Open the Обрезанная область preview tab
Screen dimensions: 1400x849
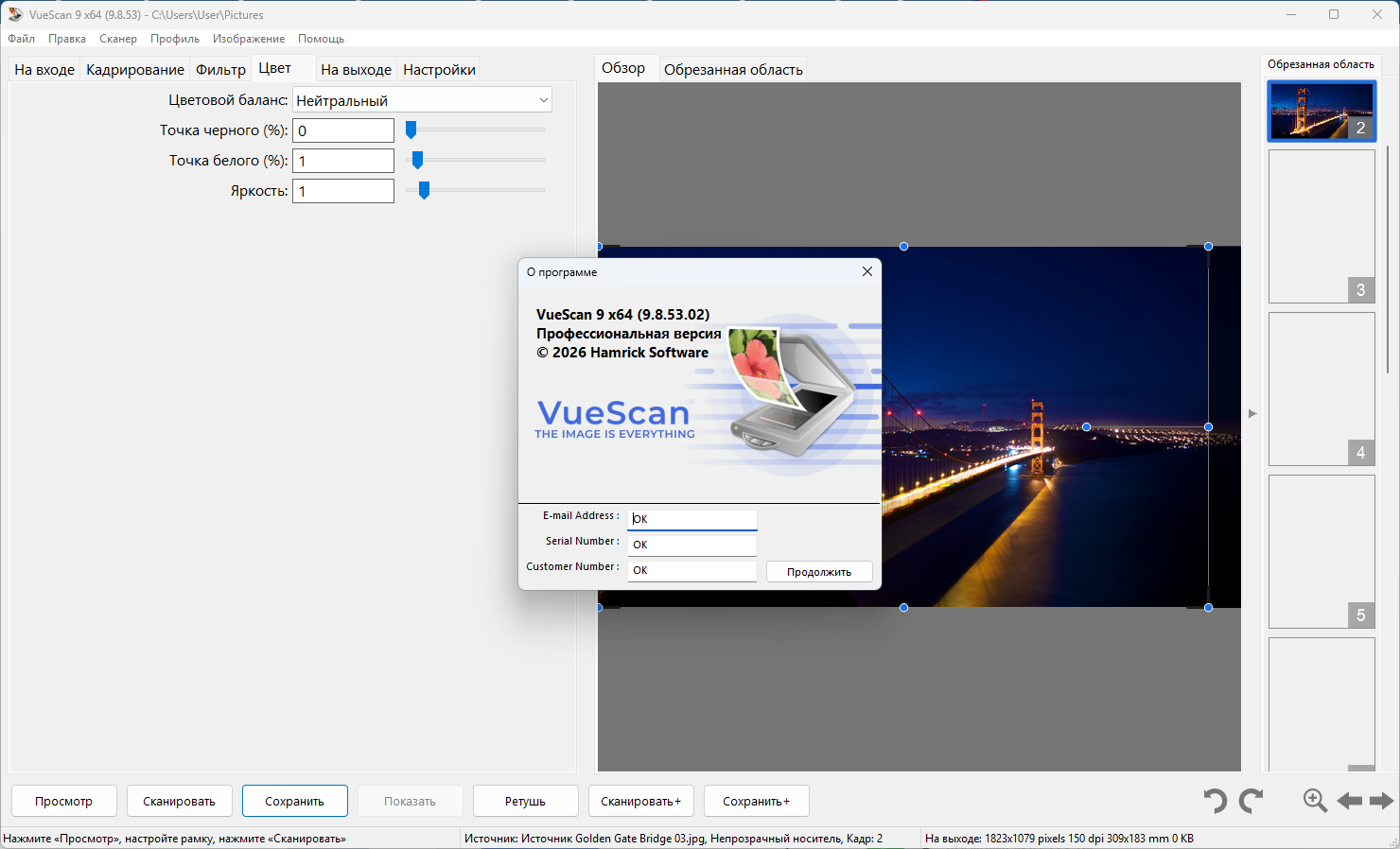[x=733, y=70]
